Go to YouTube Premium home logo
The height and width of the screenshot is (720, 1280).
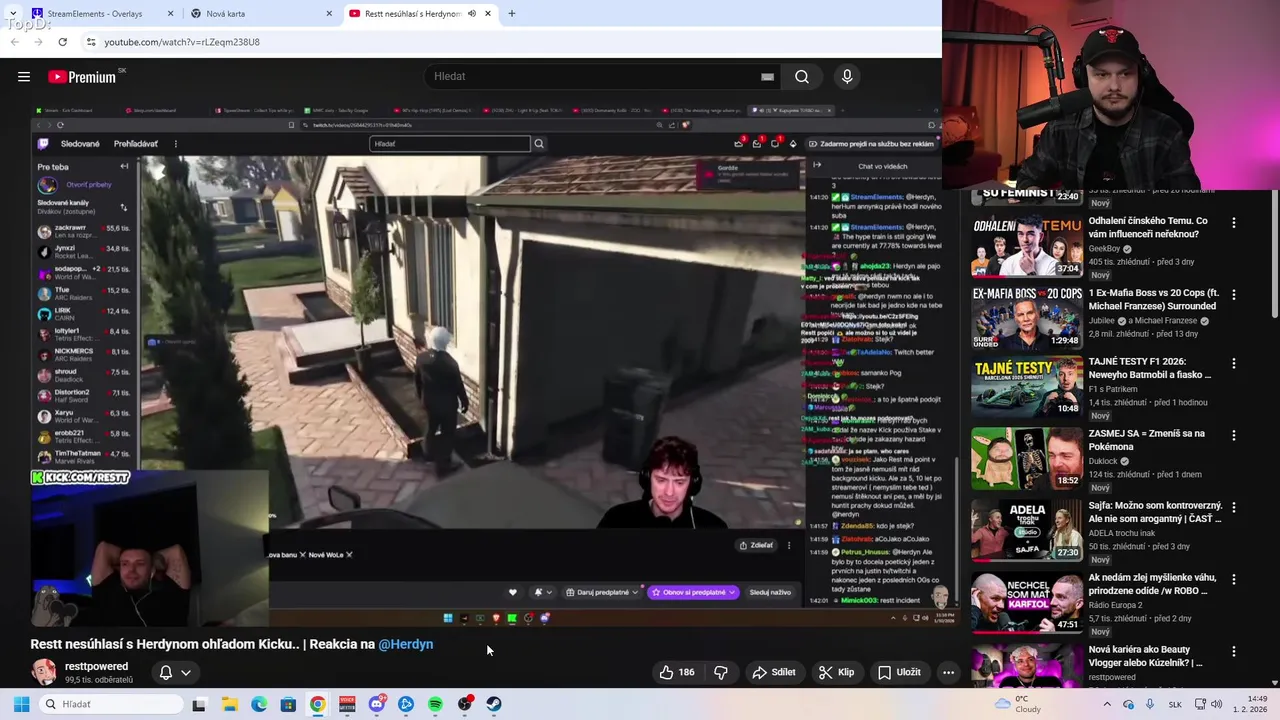82,77
